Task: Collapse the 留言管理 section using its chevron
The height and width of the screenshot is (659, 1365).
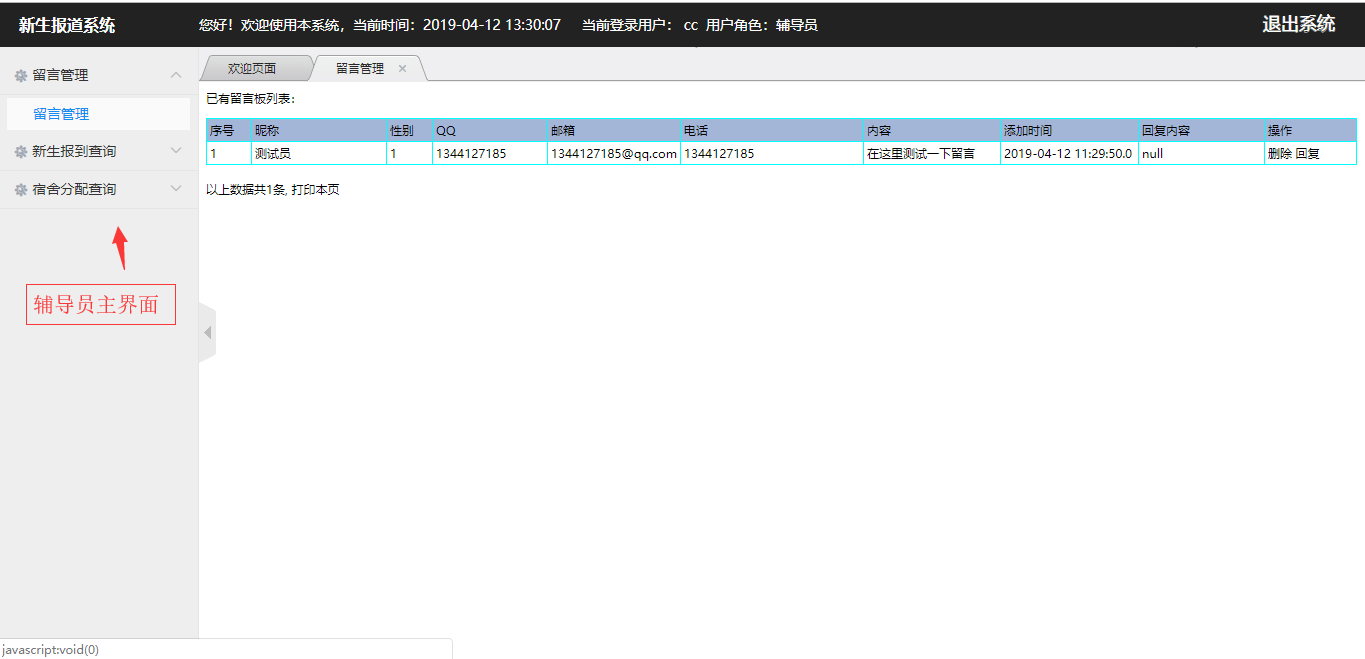Action: coord(176,75)
